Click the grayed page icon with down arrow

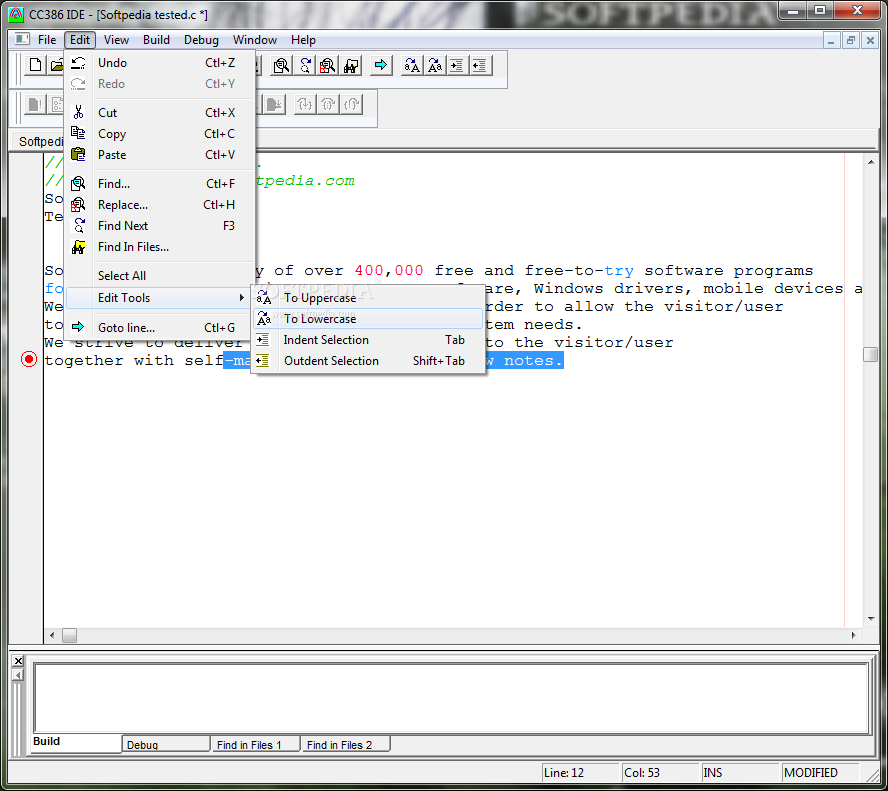(x=275, y=105)
